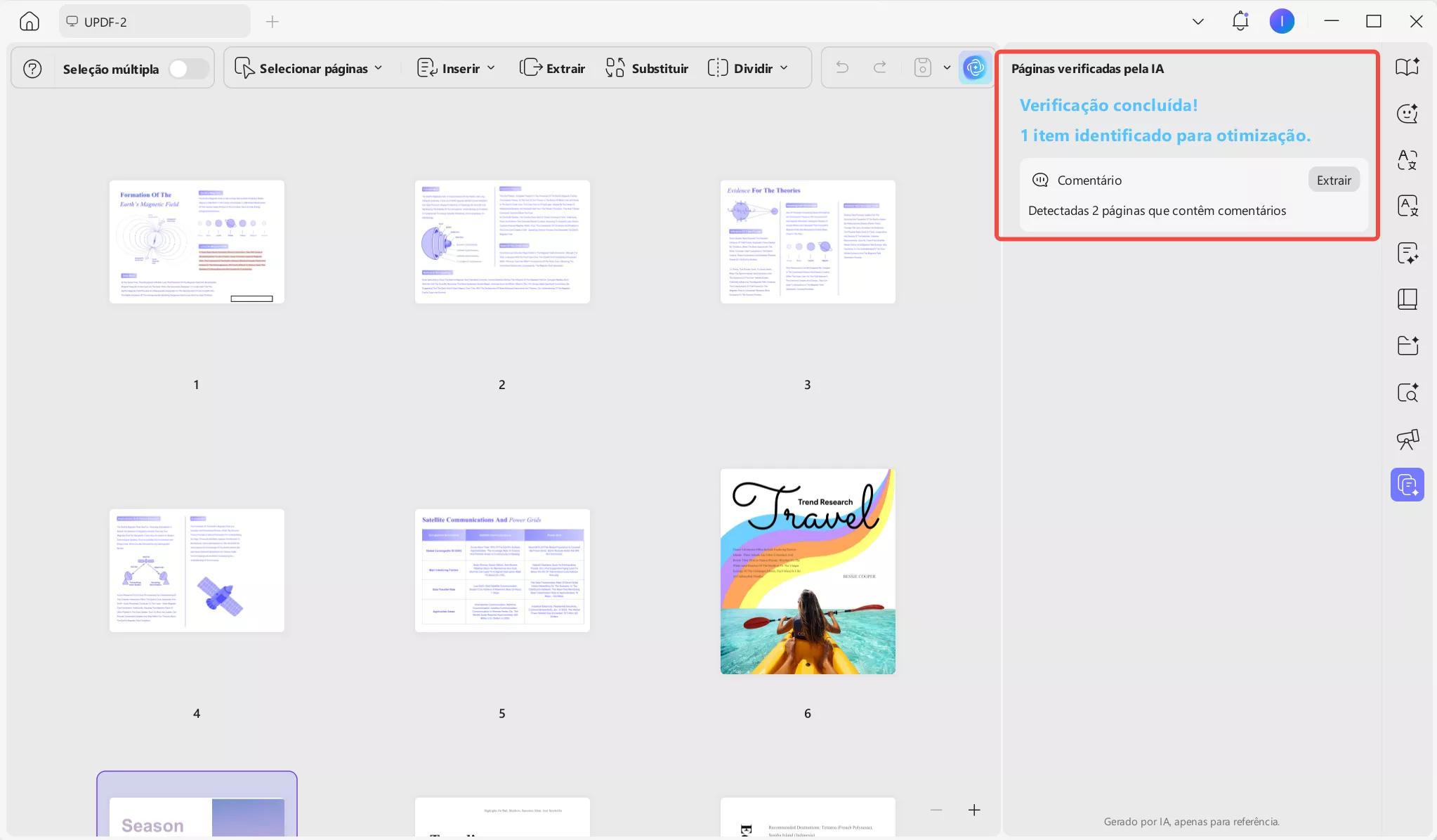
Task: Select the AI search icon
Action: (1407, 392)
